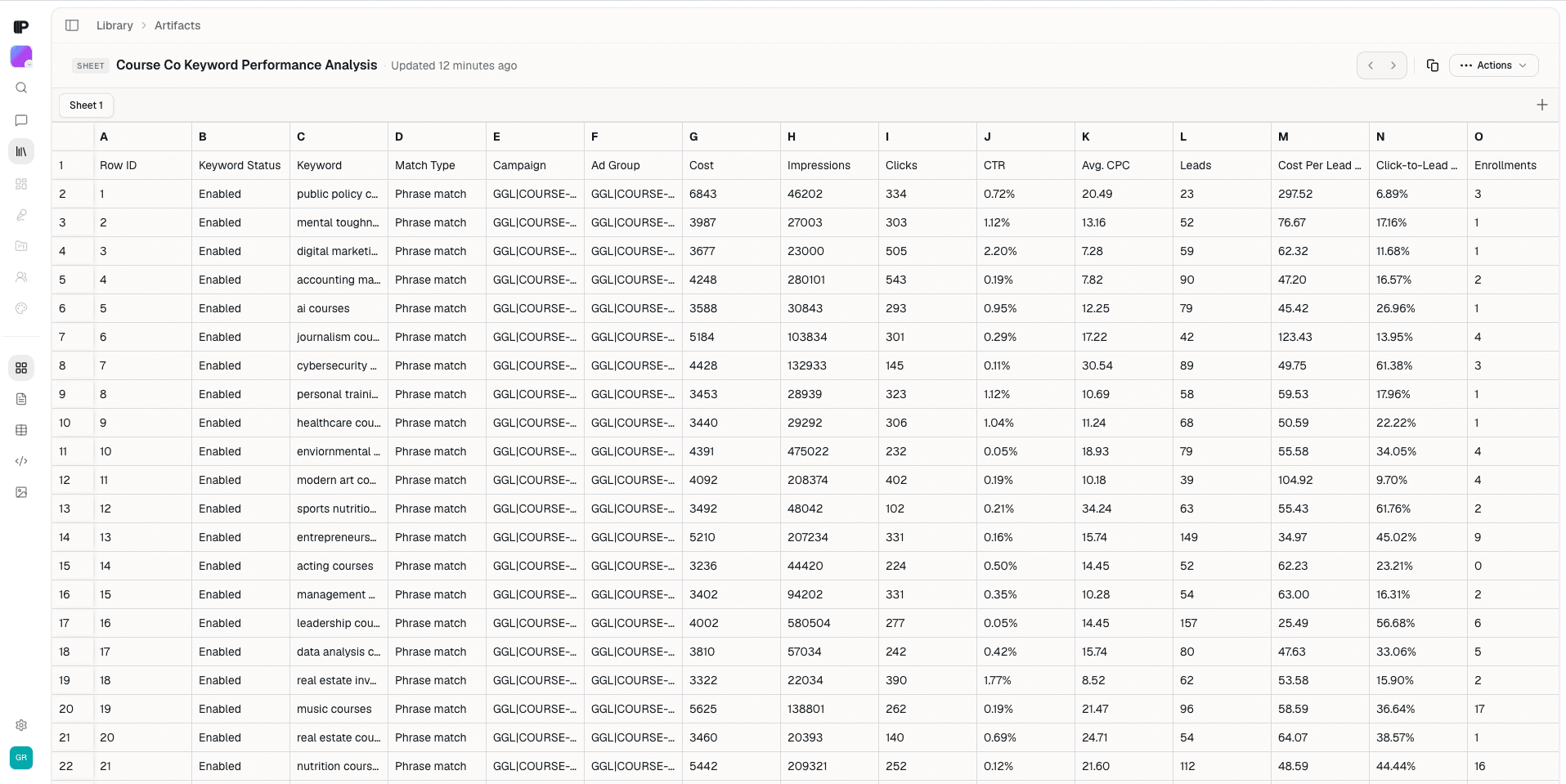Open the purple workspace switcher avatar

[x=21, y=56]
